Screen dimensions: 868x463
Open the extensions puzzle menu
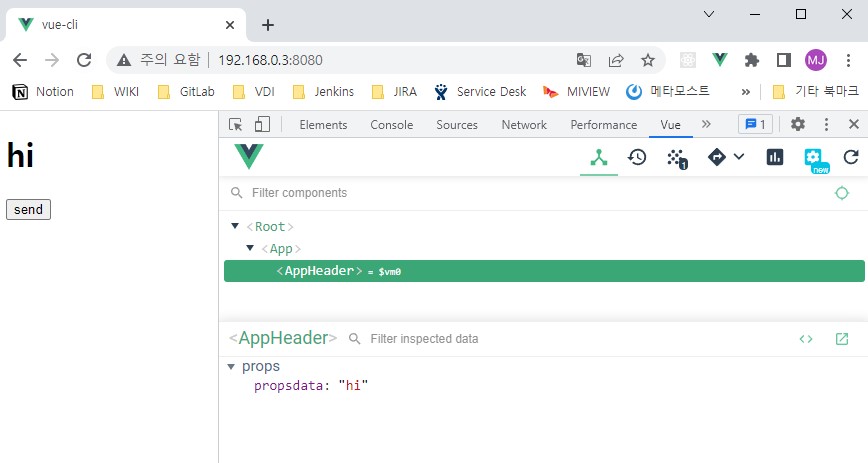[751, 60]
